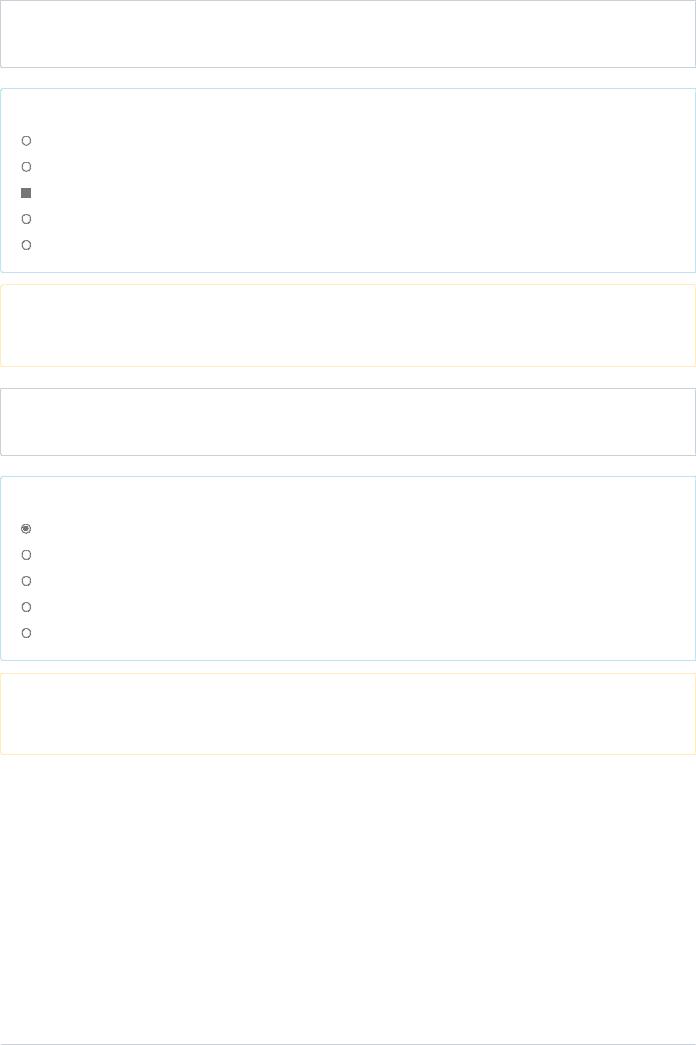Image resolution: width=696 pixels, height=1045 pixels.
Task: Click the upper yellow-bordered feedback box
Action: (348, 325)
